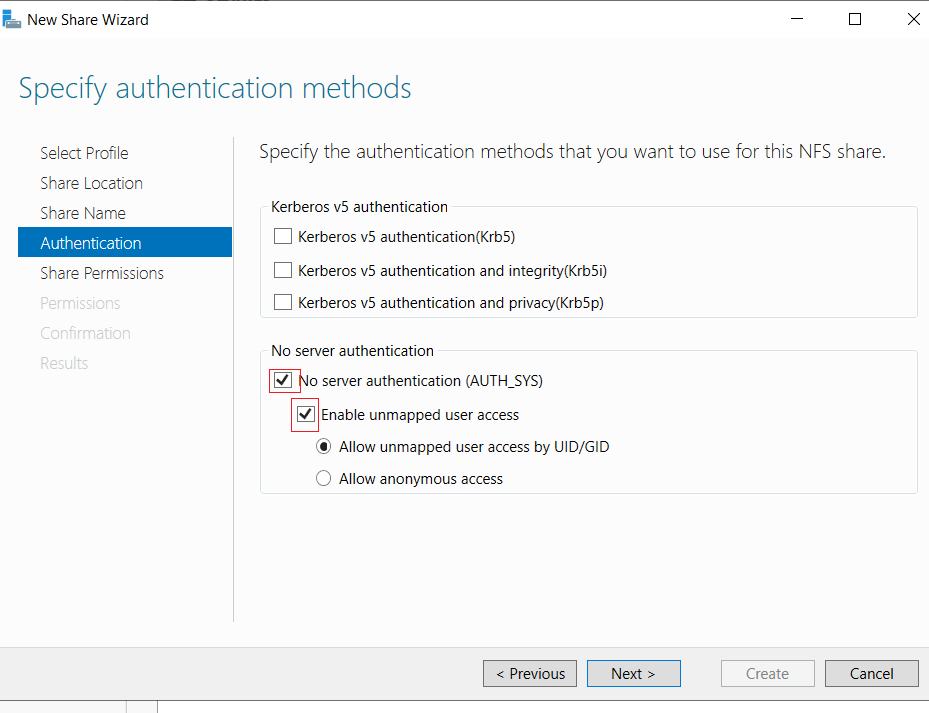The image size is (929, 713).
Task: Go back with < Previous button
Action: 530,674
